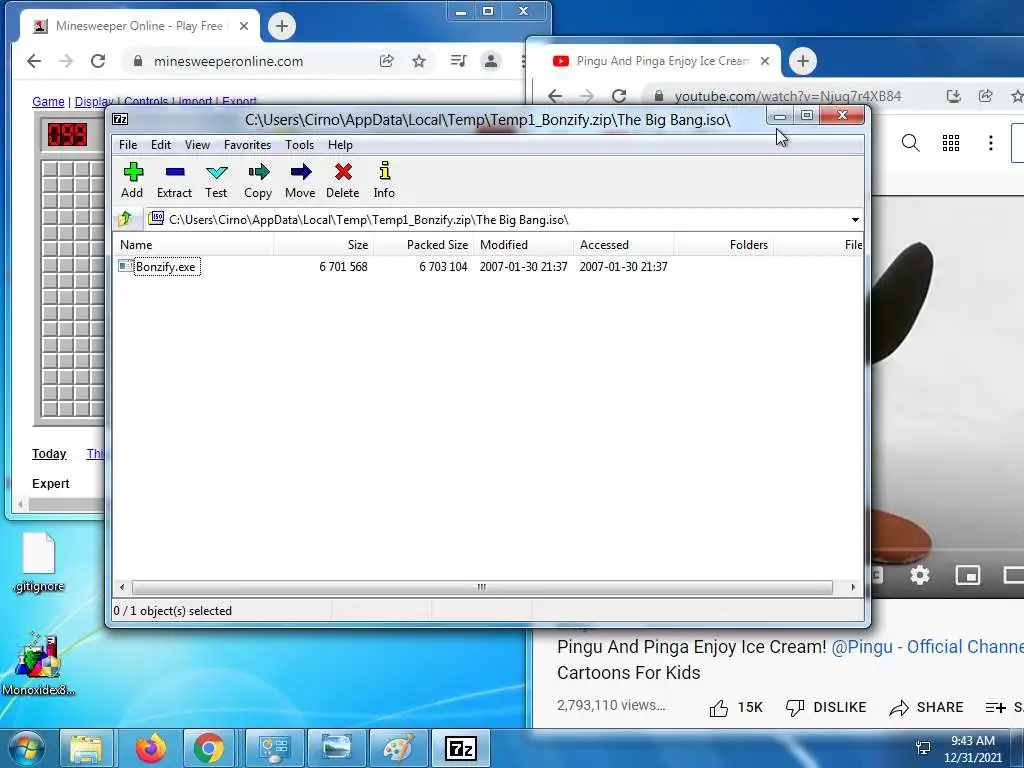
Task: Sort by the Accessed column header
Action: (x=624, y=245)
